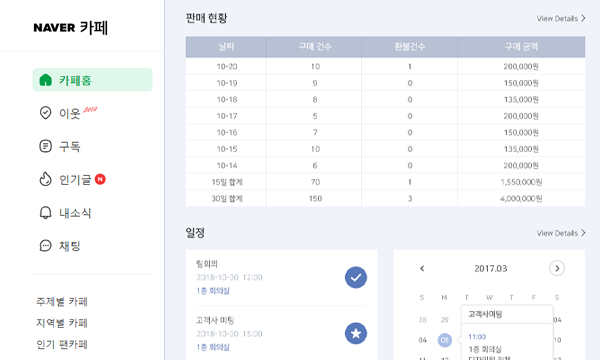
Task: Toggle the checkmark button for 팀회의
Action: click(356, 277)
